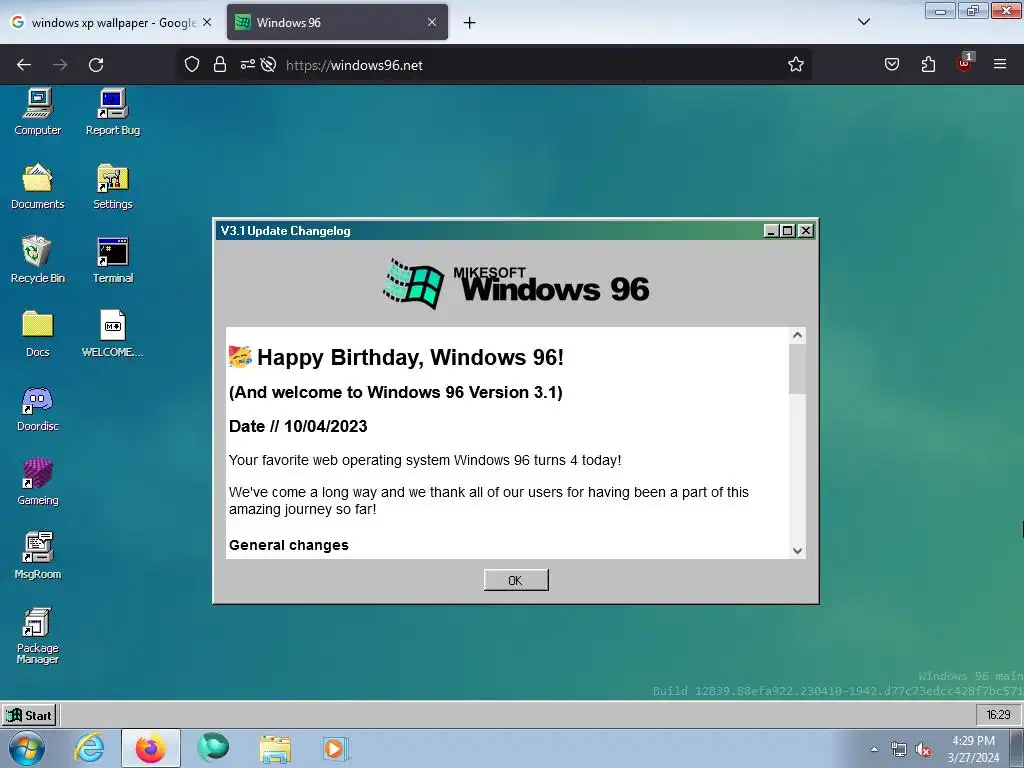Launch the MsgRoom shortcut
The width and height of the screenshot is (1024, 768).
tap(38, 556)
